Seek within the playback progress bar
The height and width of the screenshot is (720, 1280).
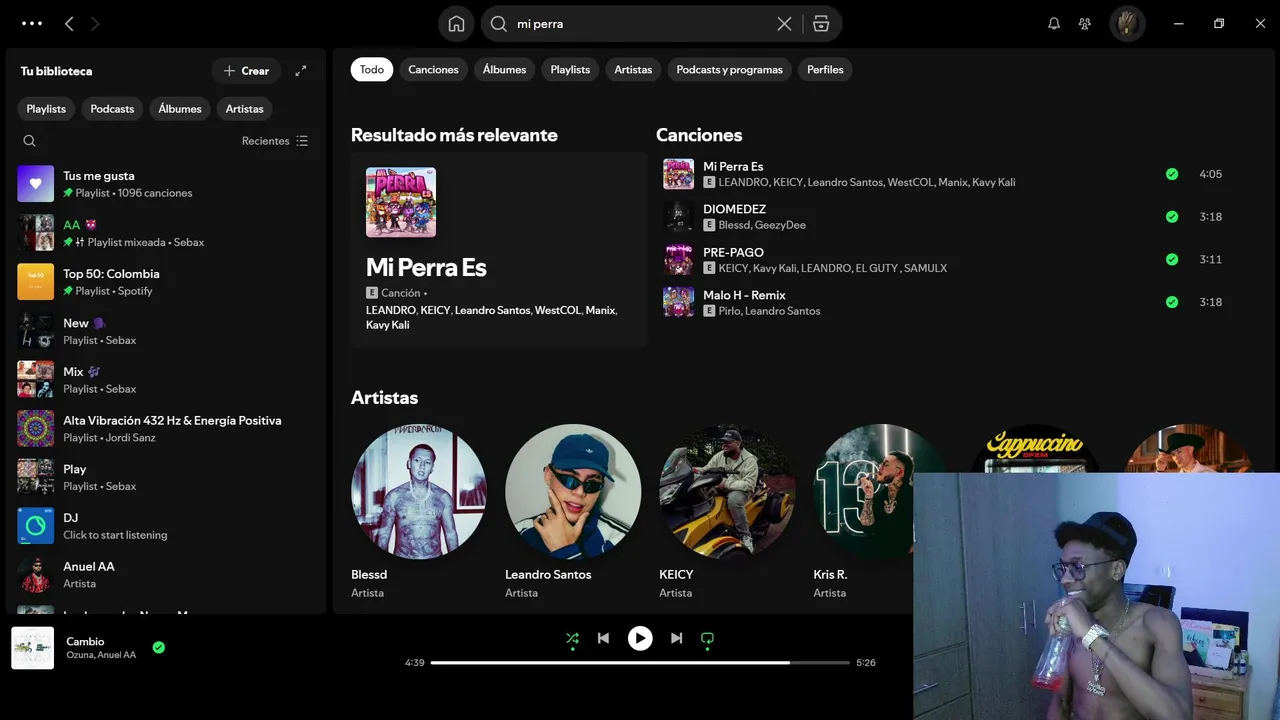pyautogui.click(x=640, y=663)
